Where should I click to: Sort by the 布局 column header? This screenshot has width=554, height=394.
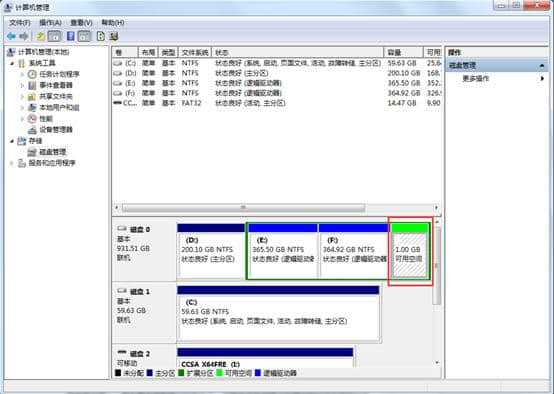pos(148,53)
